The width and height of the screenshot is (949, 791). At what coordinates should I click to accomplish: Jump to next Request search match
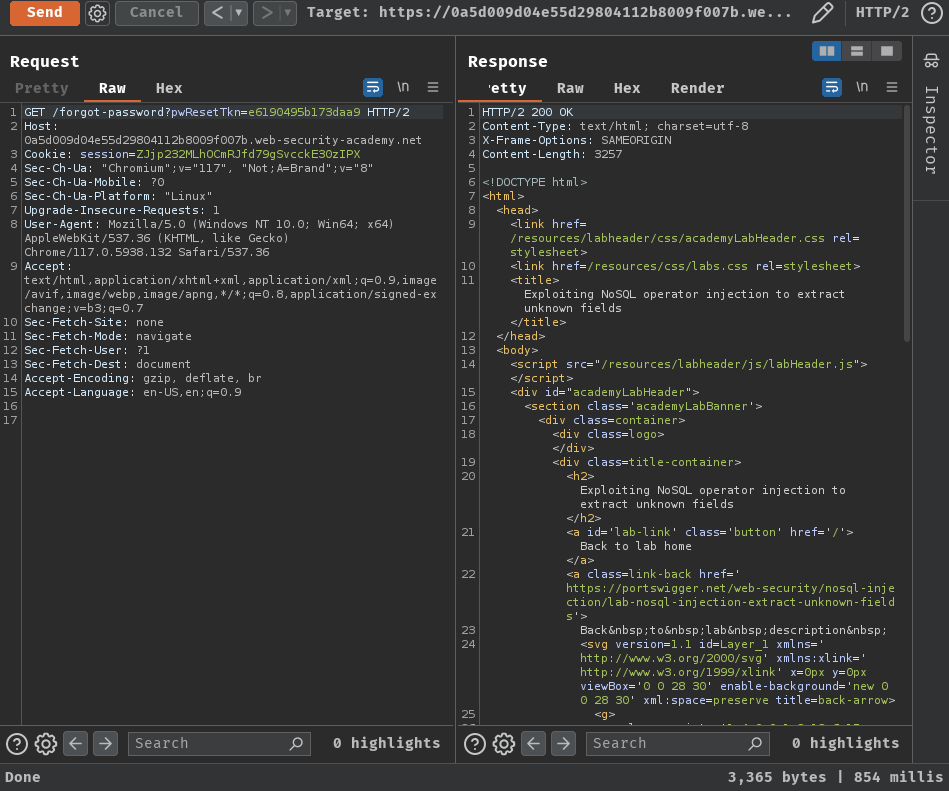coord(105,744)
